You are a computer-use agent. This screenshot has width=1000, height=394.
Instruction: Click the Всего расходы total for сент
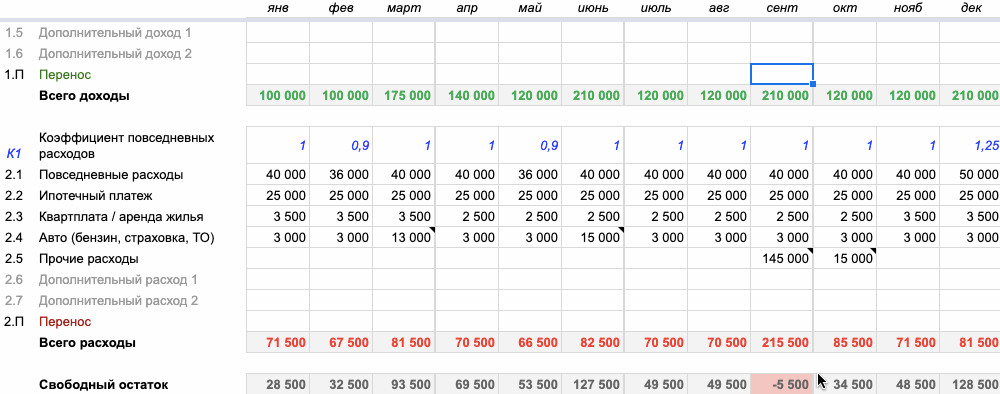[782, 342]
